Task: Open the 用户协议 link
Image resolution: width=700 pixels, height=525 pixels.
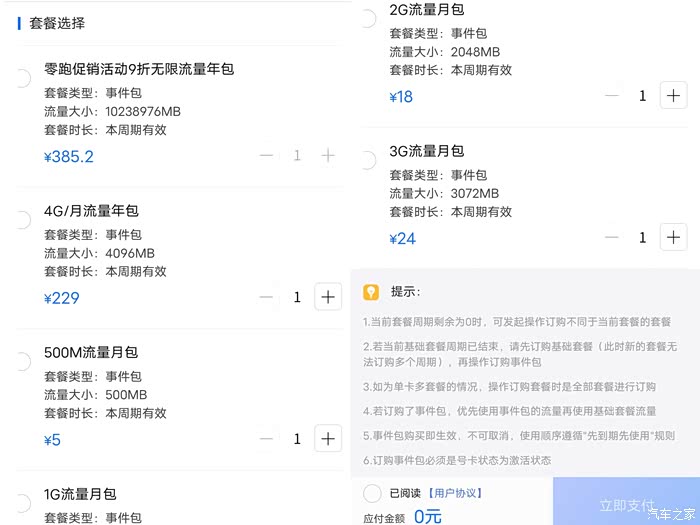Action: click(x=455, y=493)
